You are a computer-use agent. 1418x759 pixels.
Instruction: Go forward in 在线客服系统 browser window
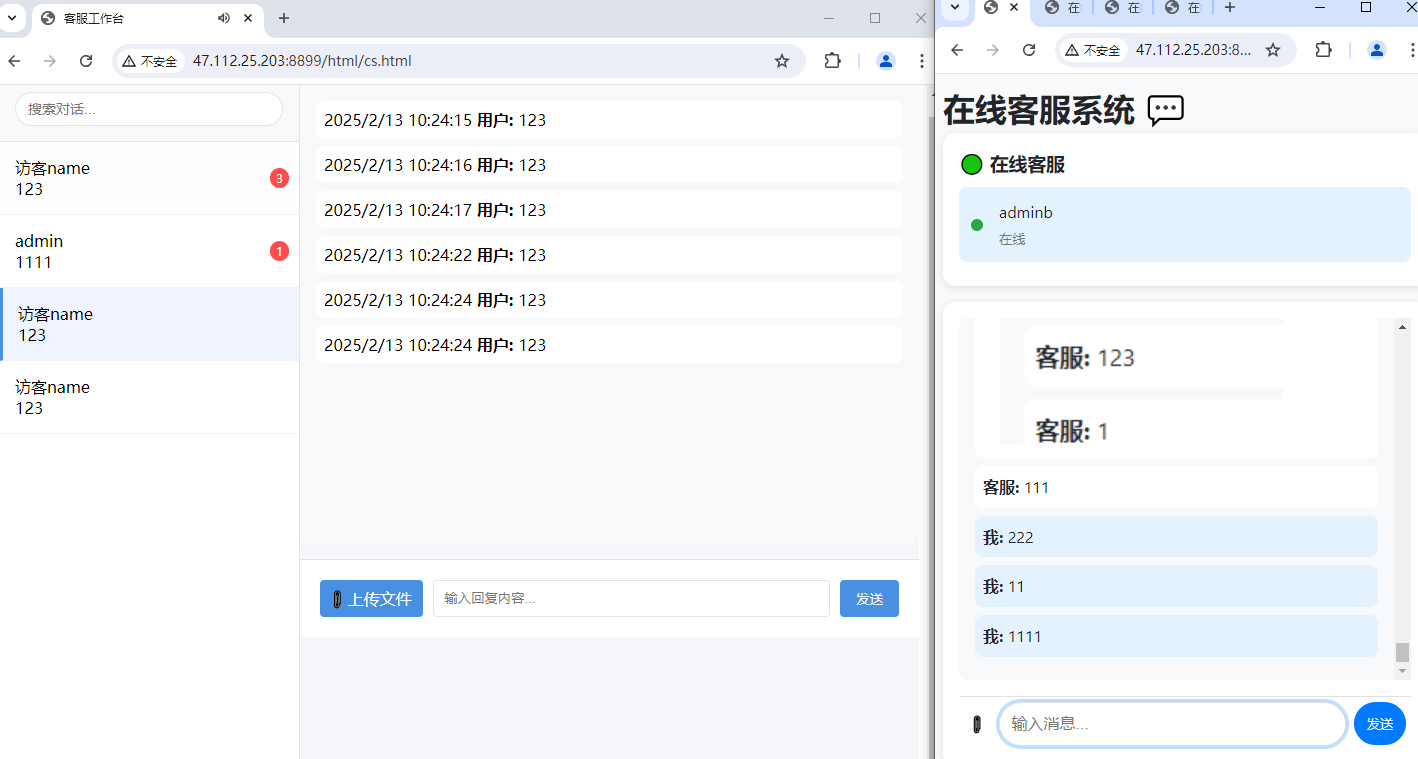pyautogui.click(x=993, y=50)
